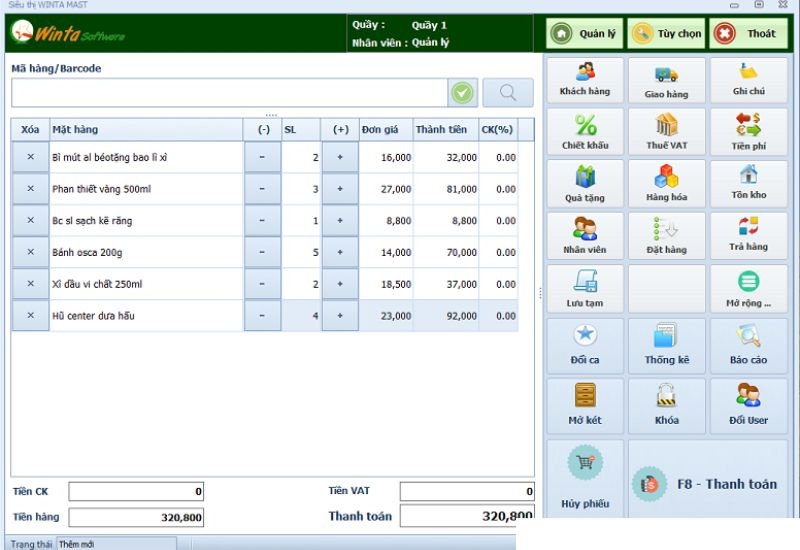This screenshot has width=800, height=550.
Task: Save the bill with Lưu tạm
Action: tap(585, 288)
